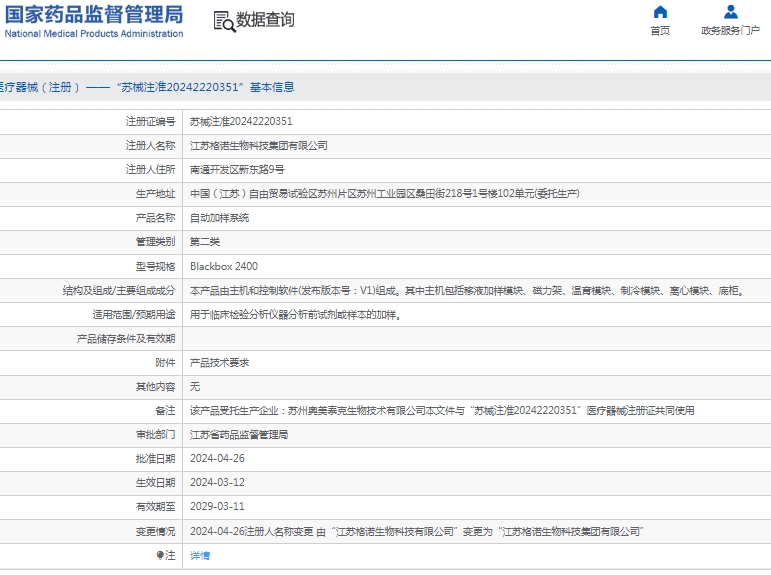Click the 适用范围/预期用途 label
Screen dimensions: 771x575
(134, 315)
